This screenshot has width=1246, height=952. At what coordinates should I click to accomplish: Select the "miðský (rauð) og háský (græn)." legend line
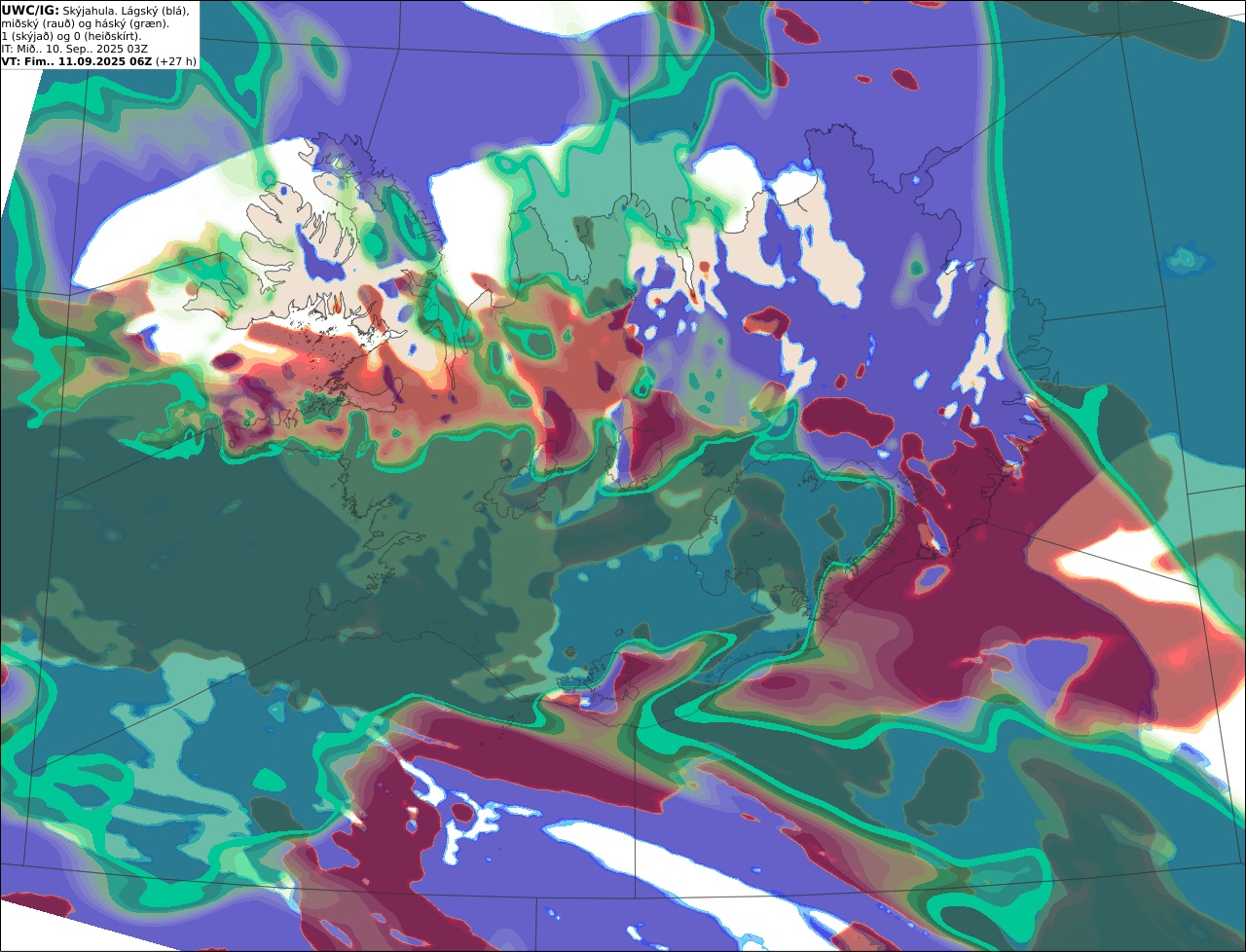click(86, 23)
